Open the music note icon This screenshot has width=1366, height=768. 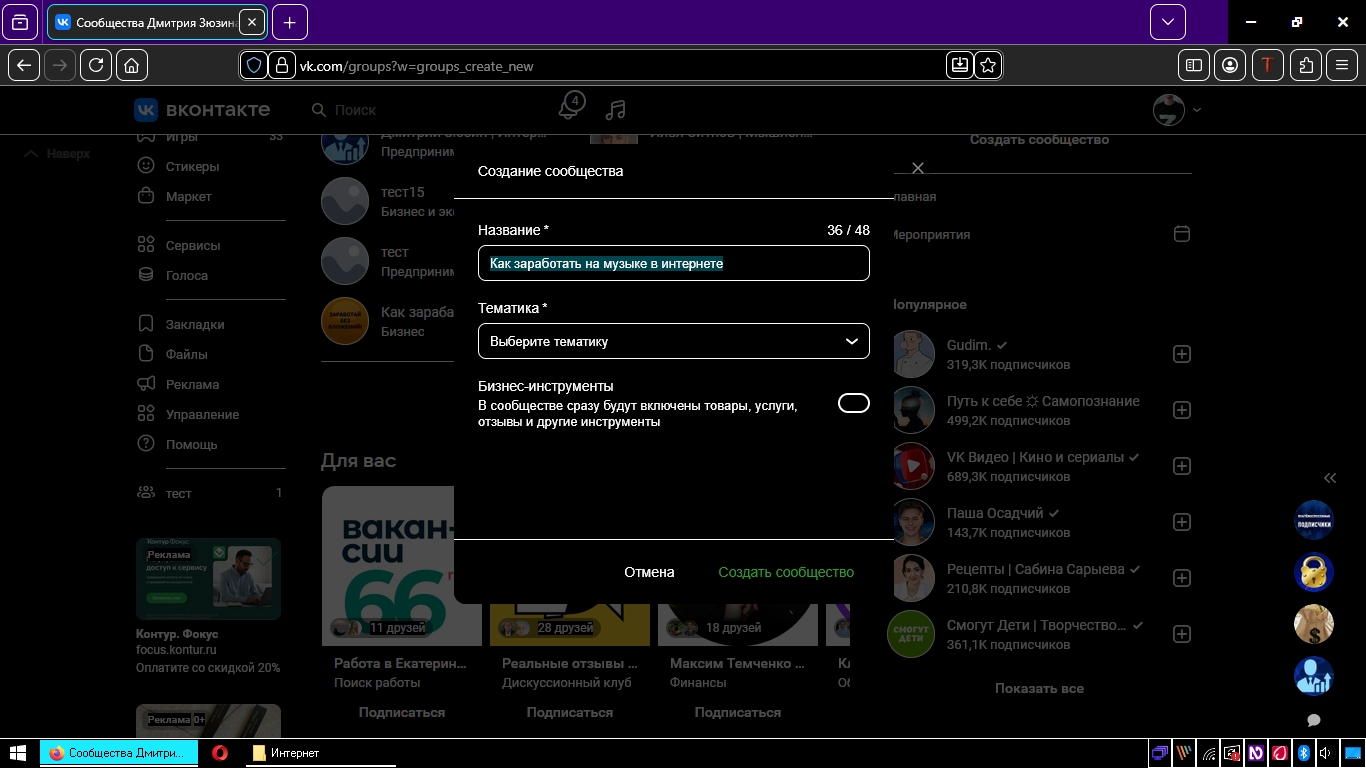coord(616,110)
